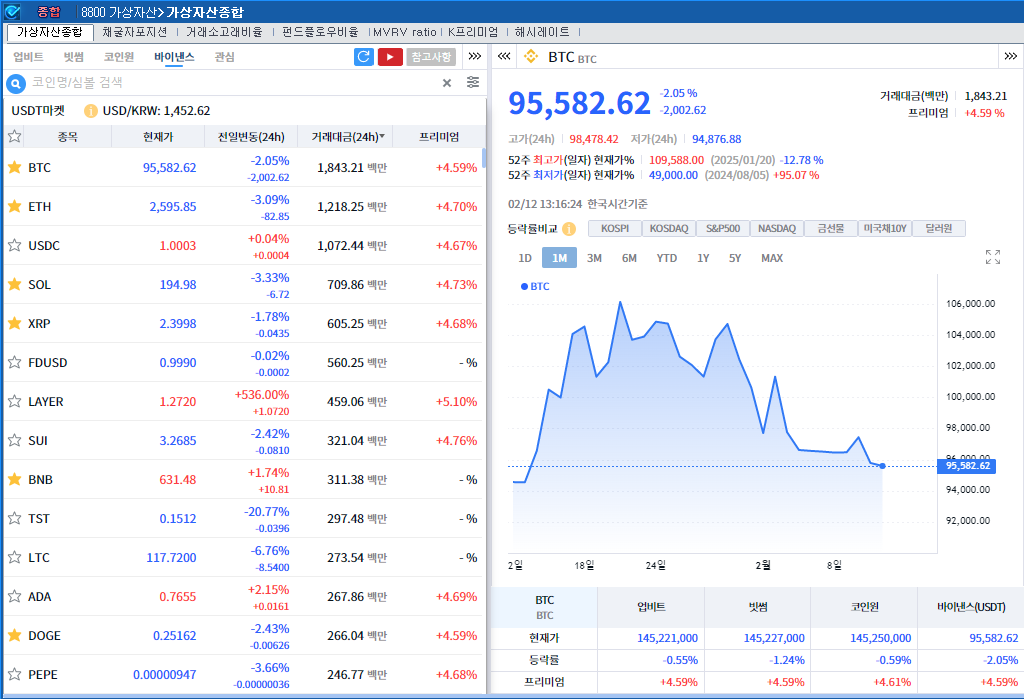This screenshot has height=699, width=1024.
Task: Expand the chart to fullscreen via corner icon
Action: [992, 257]
